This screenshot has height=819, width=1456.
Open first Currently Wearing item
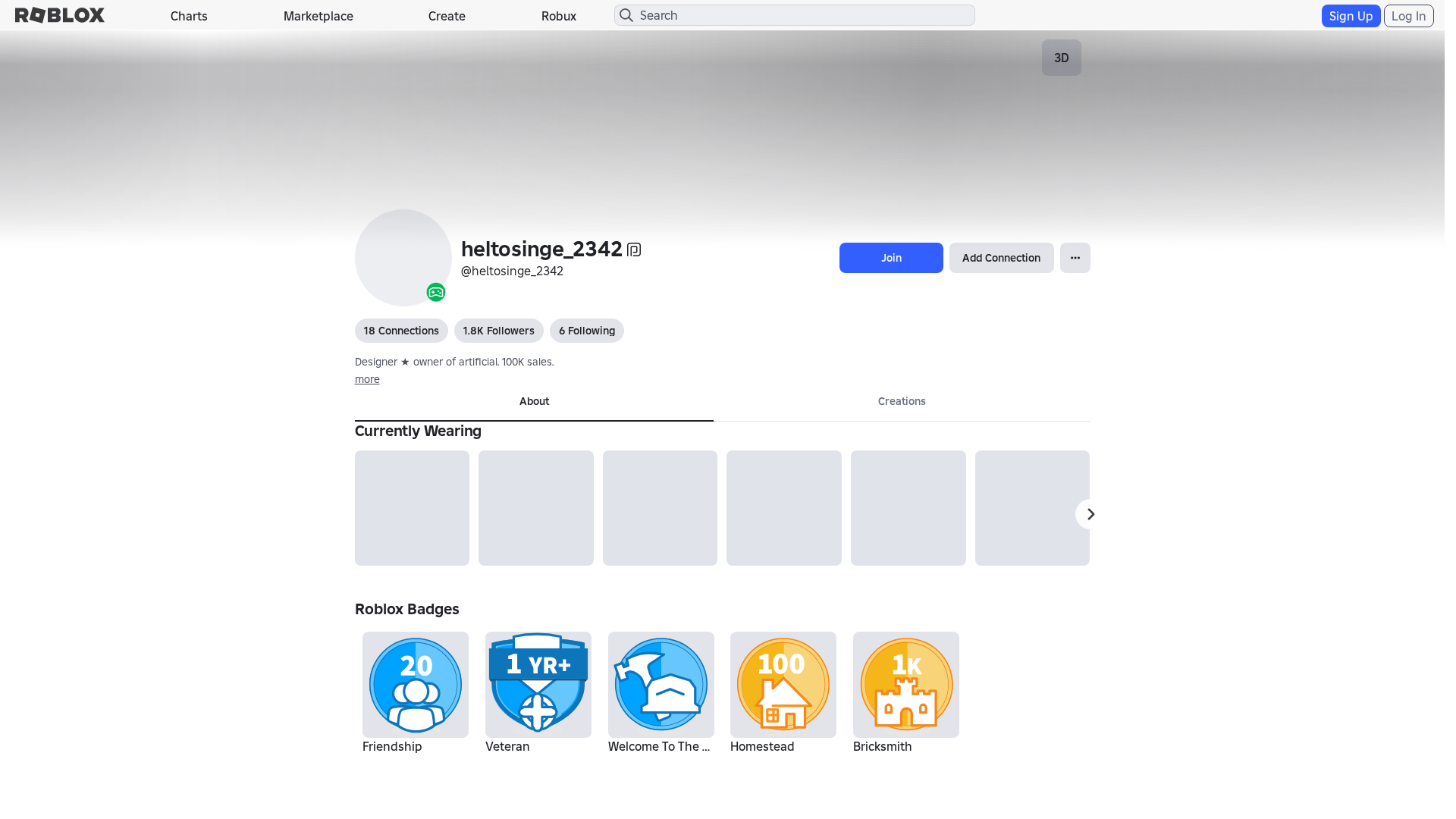click(412, 508)
